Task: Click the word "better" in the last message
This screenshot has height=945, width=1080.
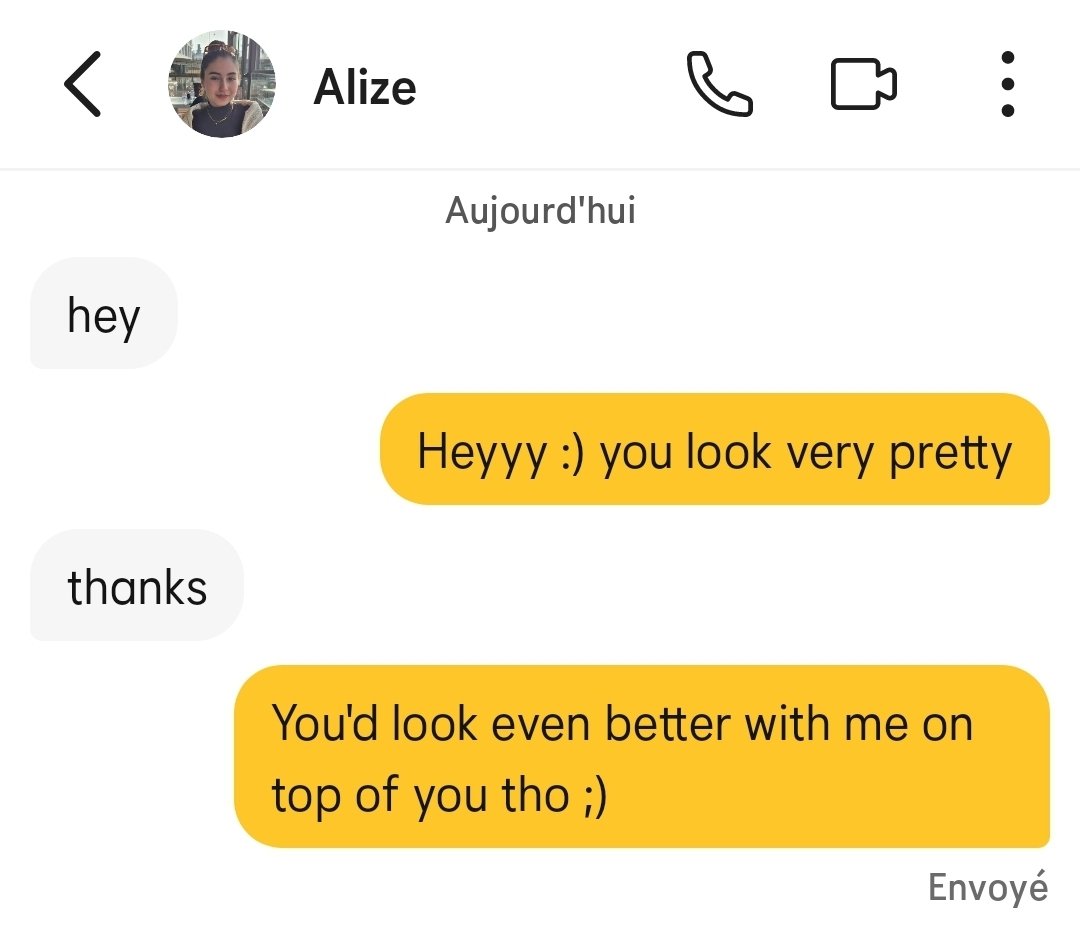Action: coord(667,724)
